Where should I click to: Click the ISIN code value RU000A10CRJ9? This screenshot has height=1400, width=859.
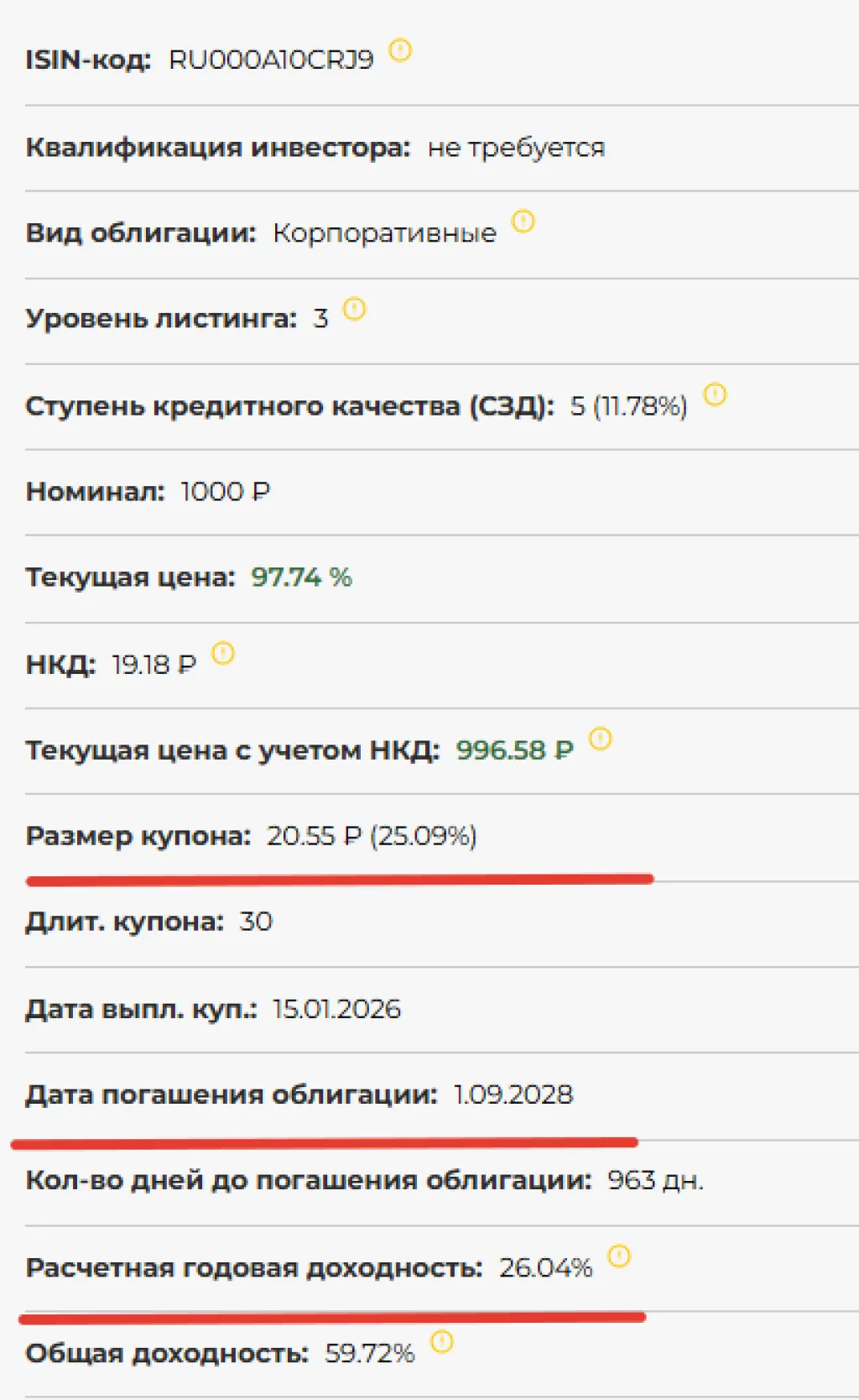click(x=271, y=60)
